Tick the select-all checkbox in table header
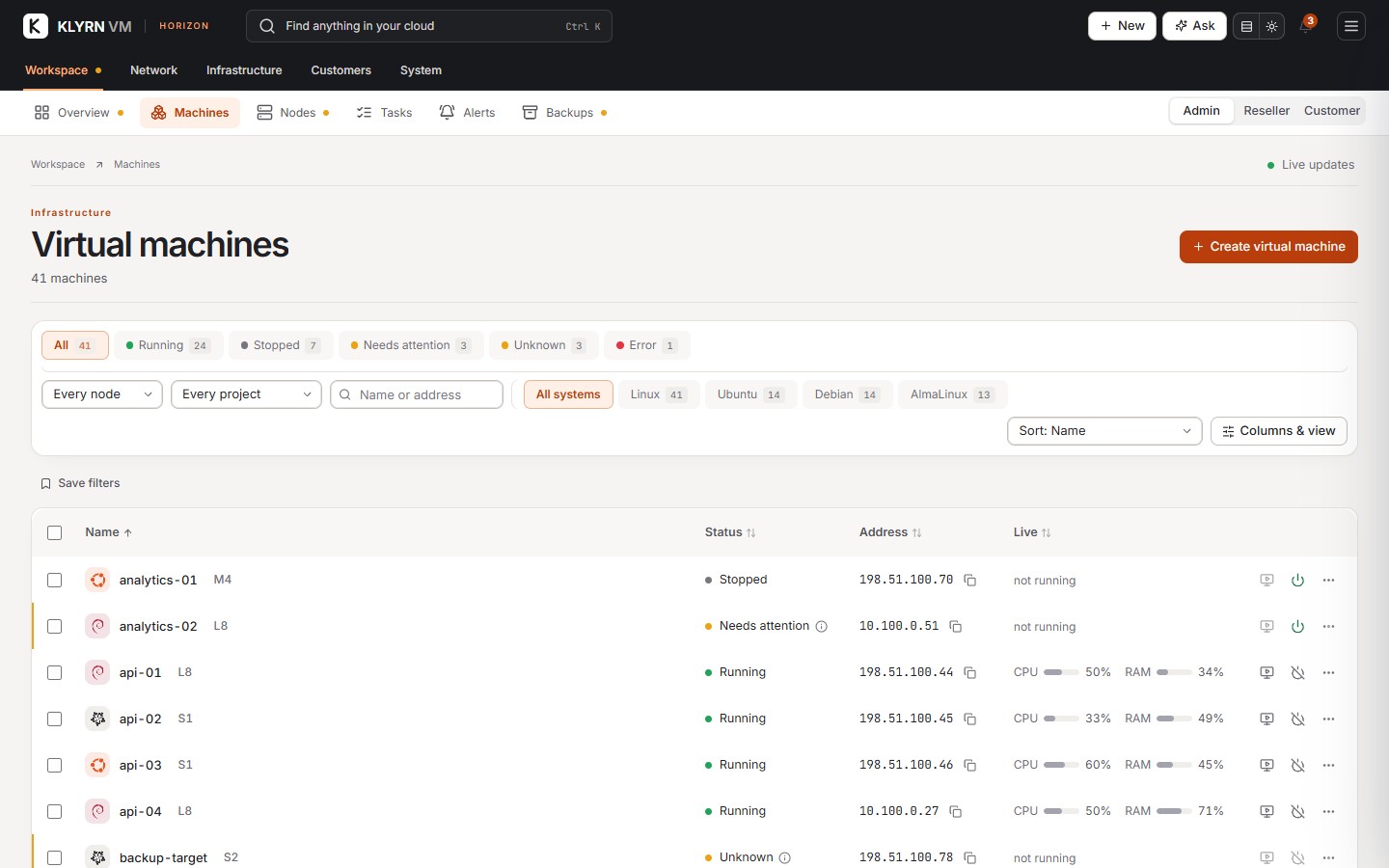The height and width of the screenshot is (868, 1389). tap(54, 533)
